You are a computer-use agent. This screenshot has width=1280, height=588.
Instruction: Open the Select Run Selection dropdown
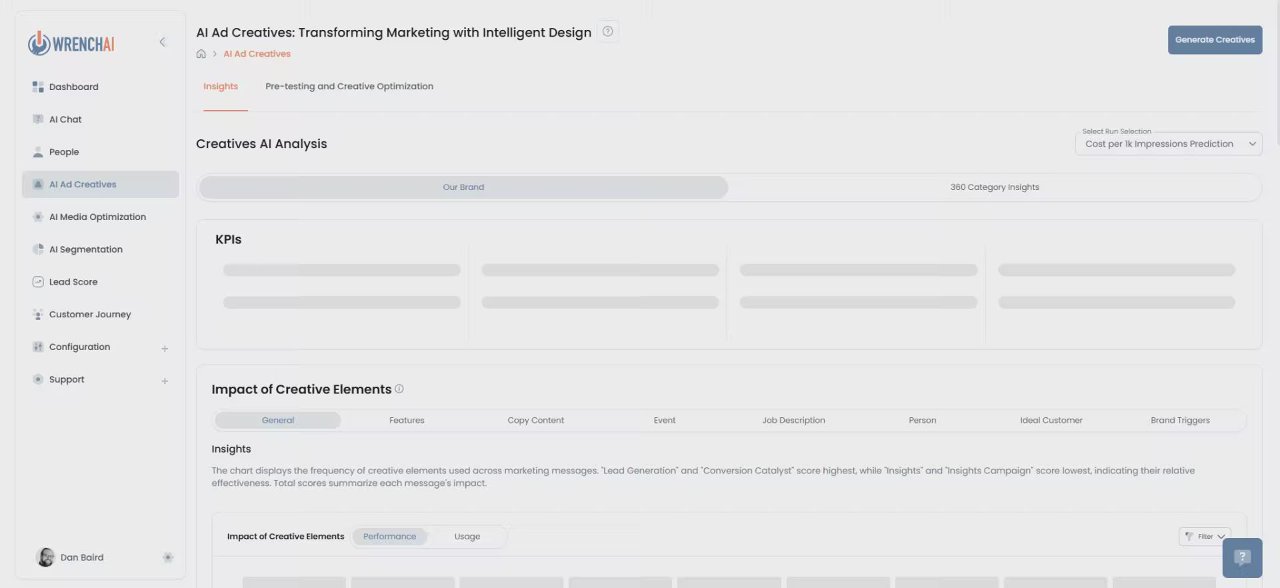[1168, 144]
